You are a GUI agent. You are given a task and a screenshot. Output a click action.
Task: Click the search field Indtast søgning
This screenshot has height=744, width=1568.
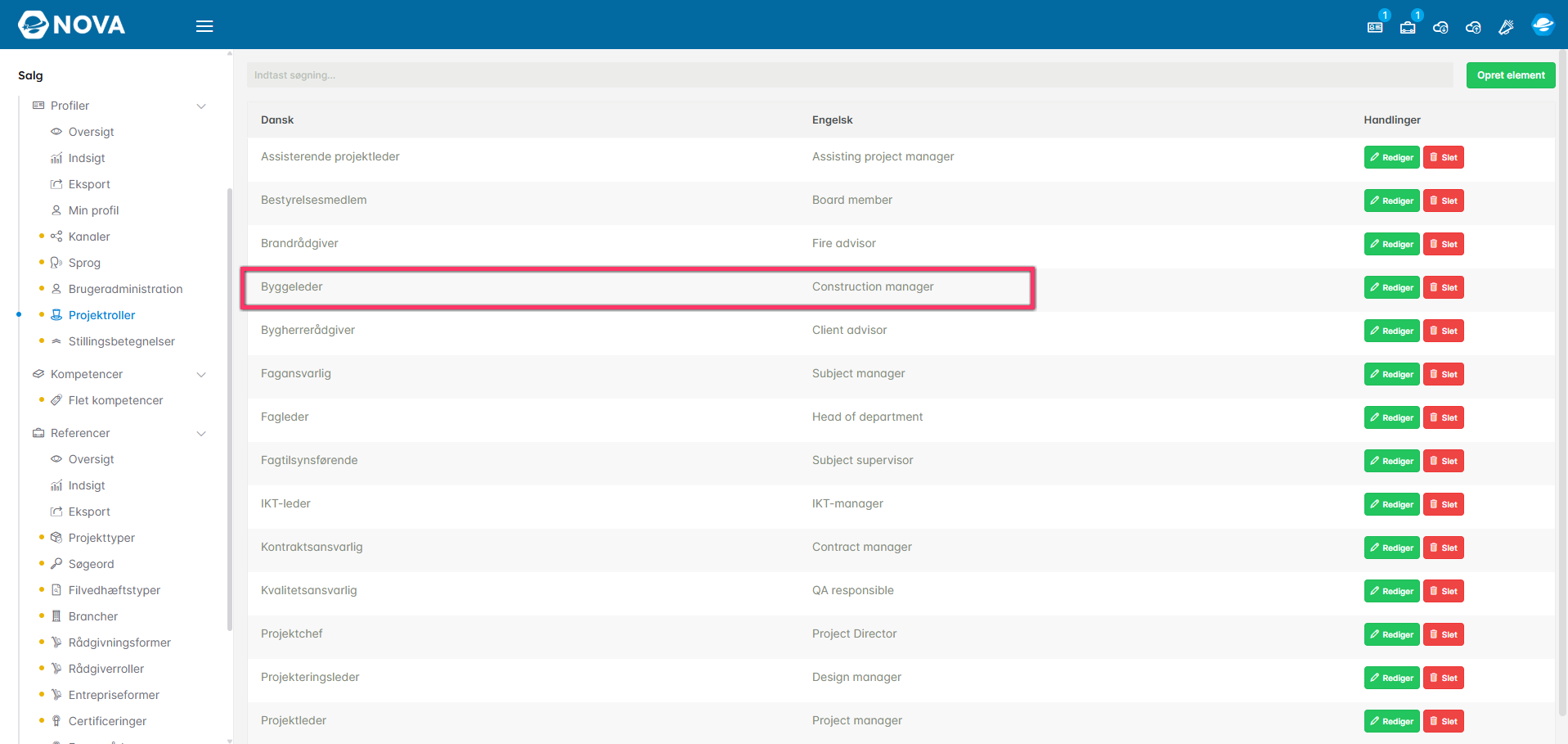click(x=851, y=75)
